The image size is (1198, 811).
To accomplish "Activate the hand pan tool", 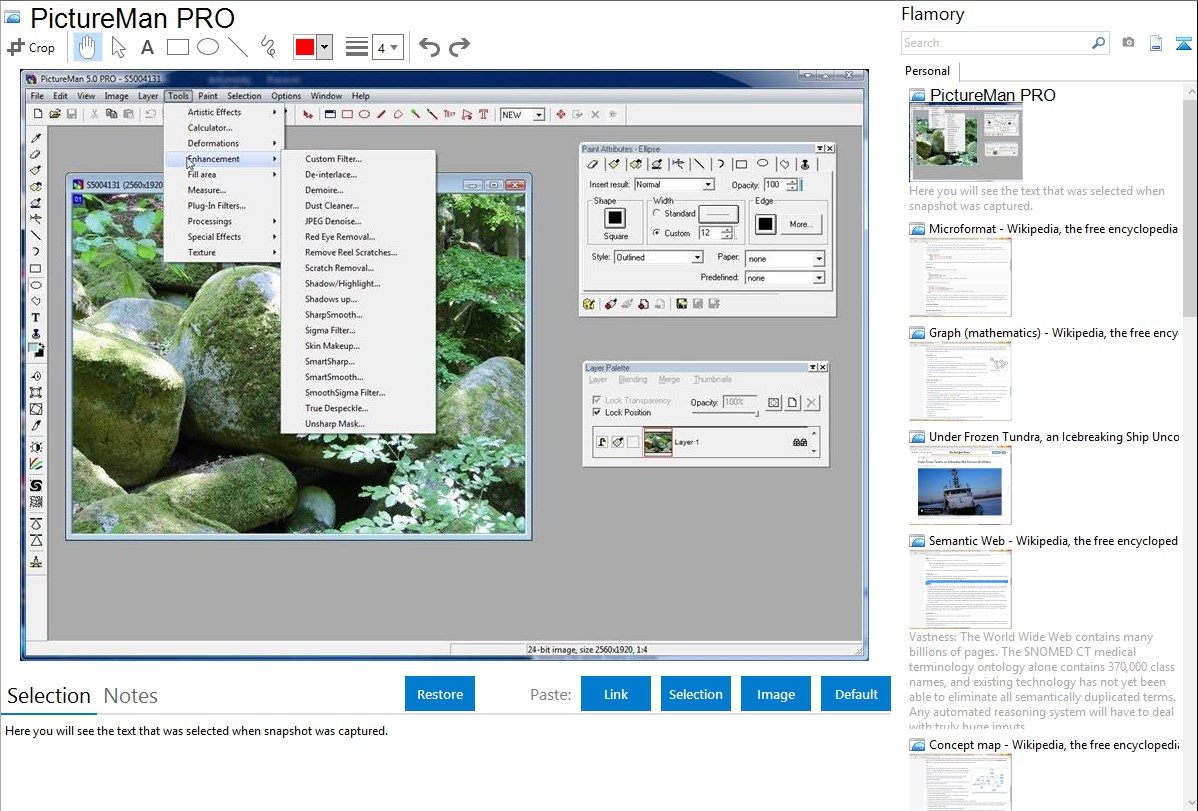I will (x=87, y=47).
